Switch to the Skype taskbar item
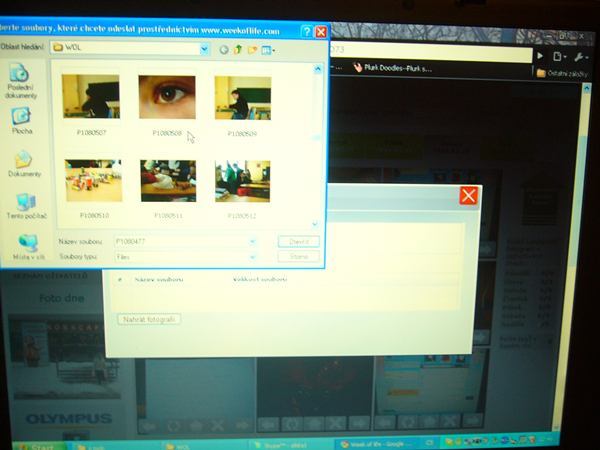Viewport: 600px width, 450px height. pos(291,445)
